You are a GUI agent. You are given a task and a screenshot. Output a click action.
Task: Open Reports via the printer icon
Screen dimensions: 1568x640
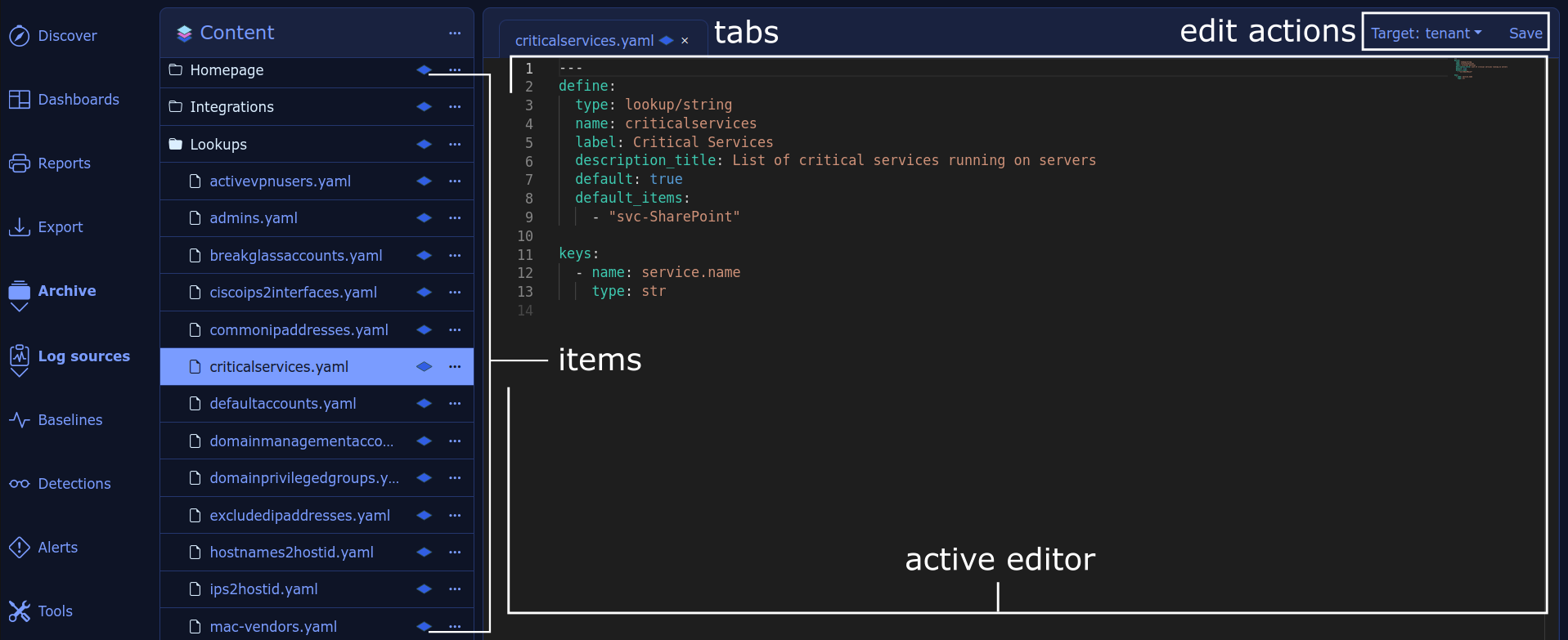[x=19, y=163]
